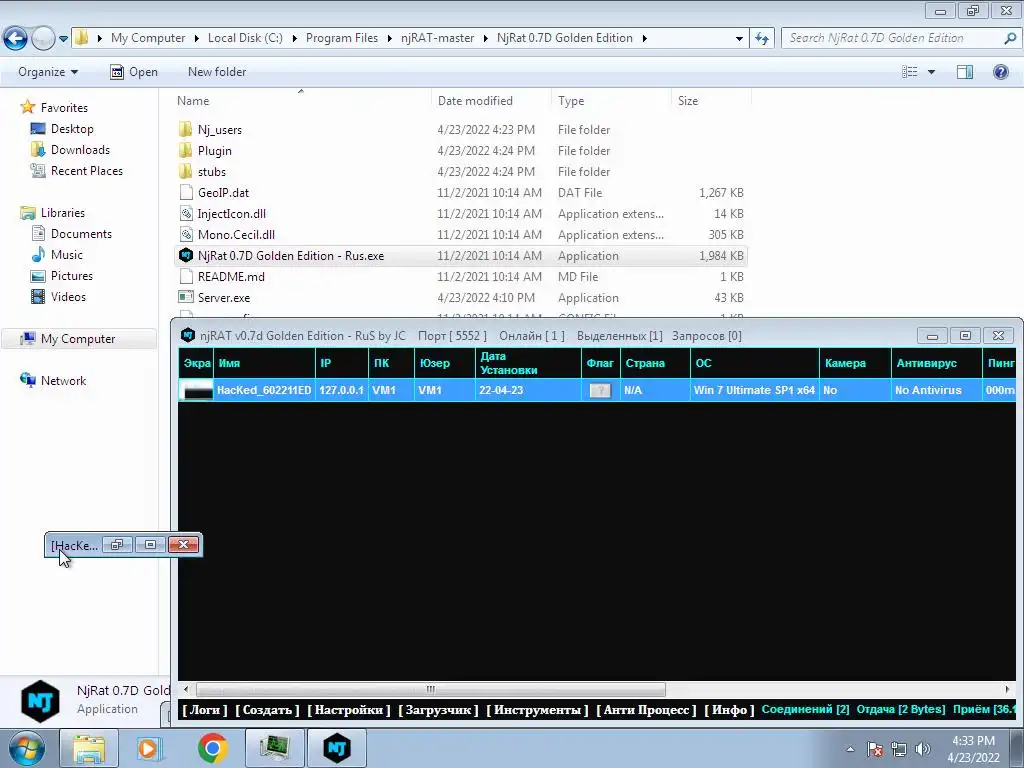Open the Анти Процесс menu in njRAT
Viewport: 1024px width, 768px height.
647,710
